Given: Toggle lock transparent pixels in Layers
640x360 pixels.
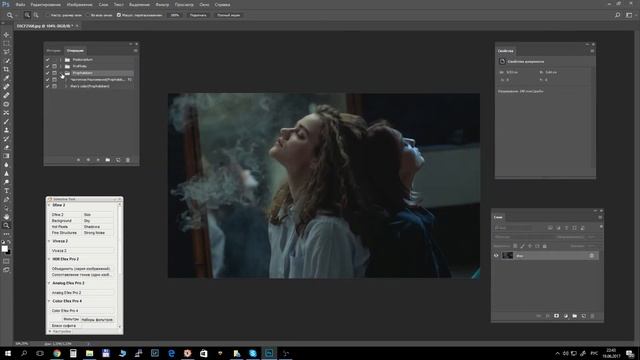Looking at the screenshot, I should [515, 246].
